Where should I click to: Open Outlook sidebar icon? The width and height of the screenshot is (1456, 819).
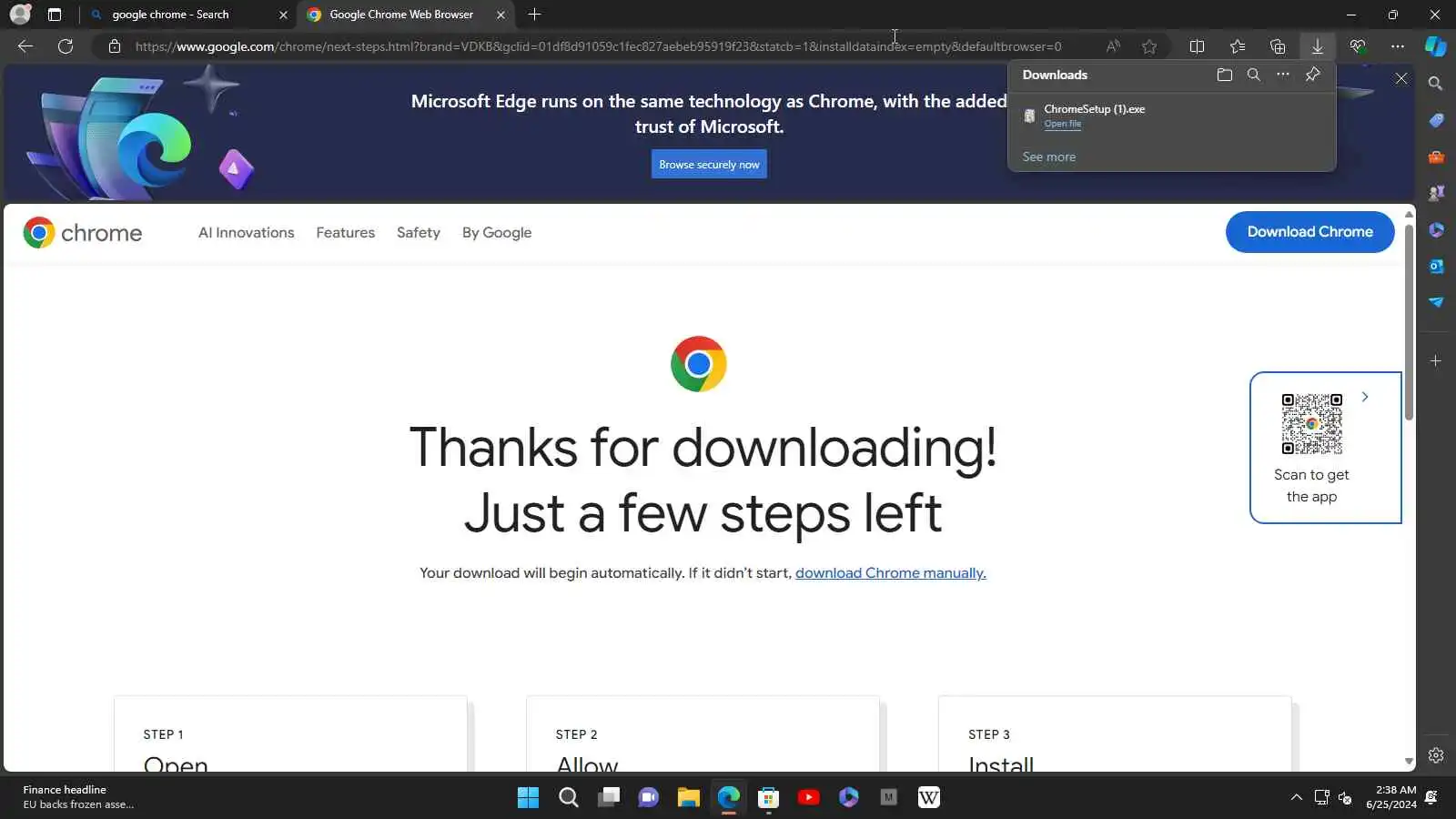[1436, 266]
